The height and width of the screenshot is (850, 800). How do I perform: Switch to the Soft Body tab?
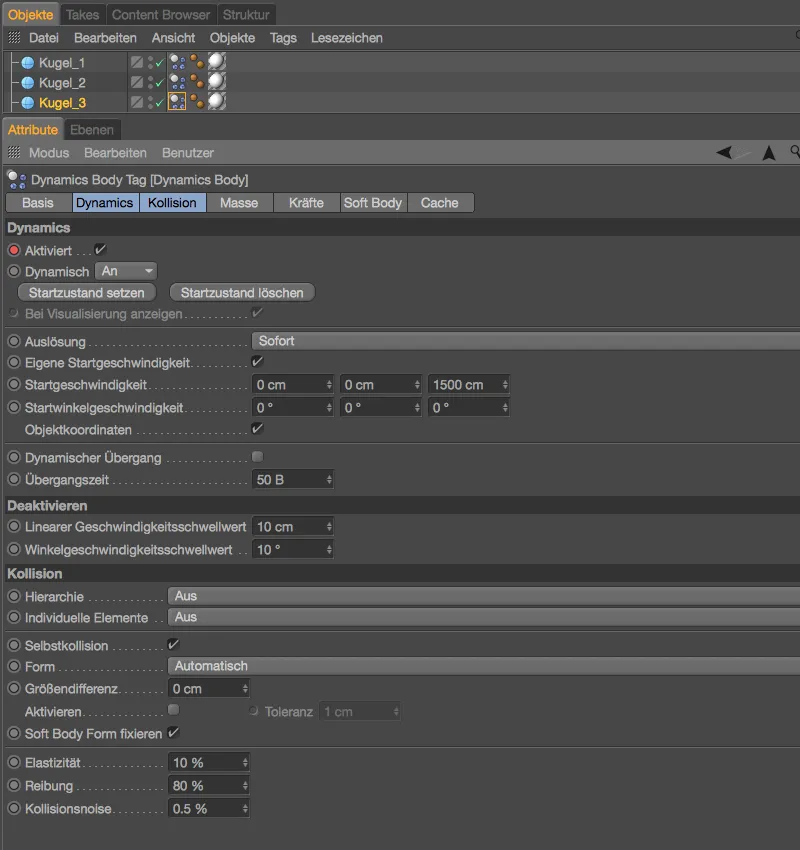pos(372,203)
